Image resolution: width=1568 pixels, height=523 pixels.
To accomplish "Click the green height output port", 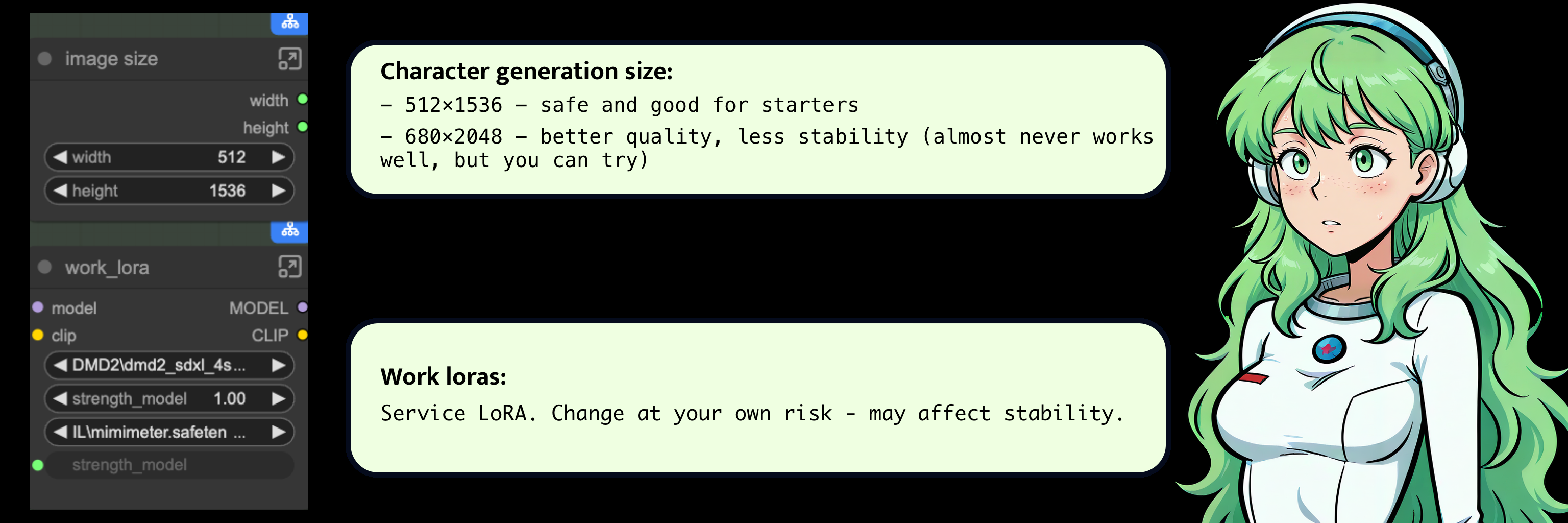I will click(x=303, y=127).
